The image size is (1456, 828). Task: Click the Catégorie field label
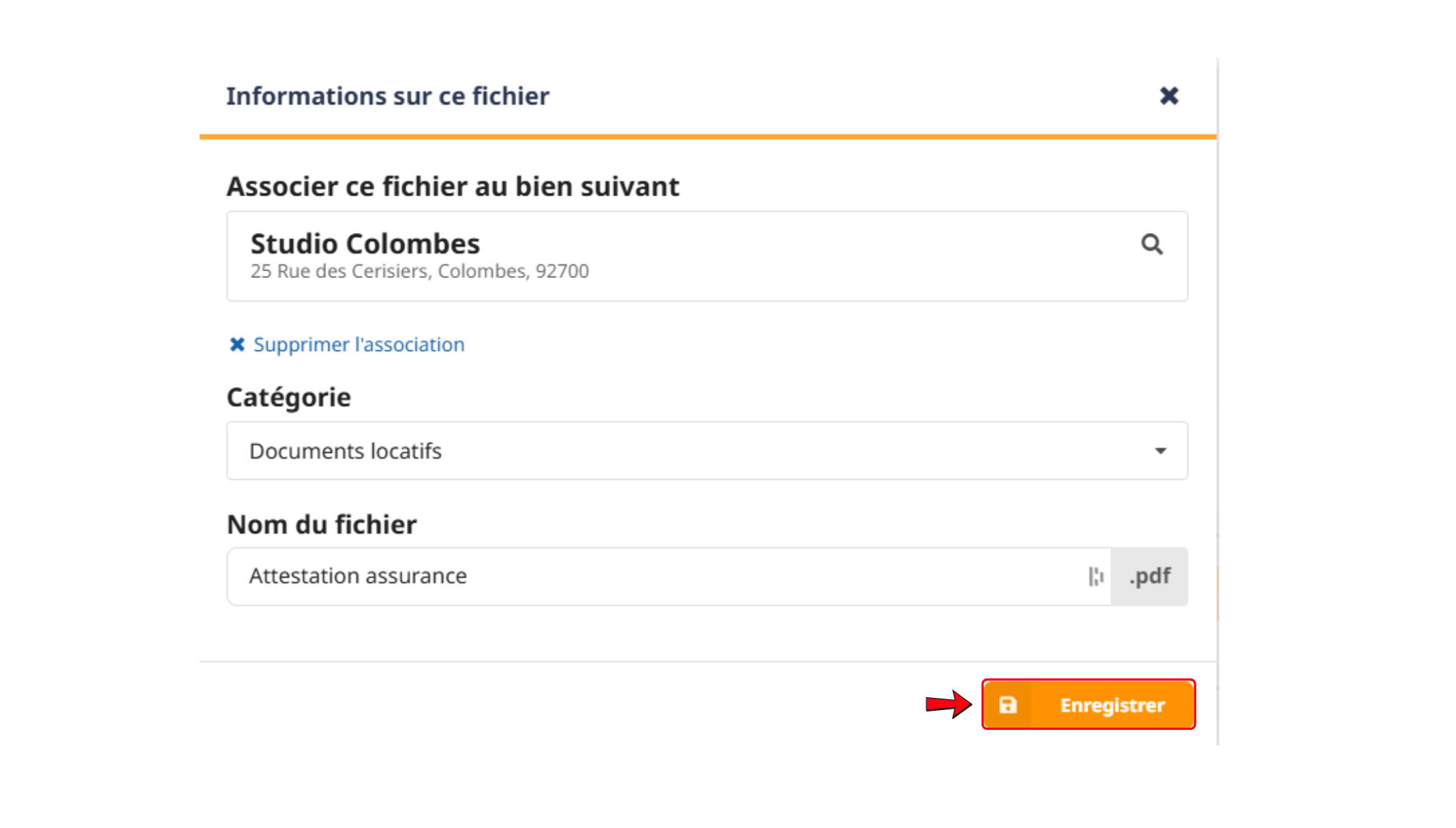point(288,397)
